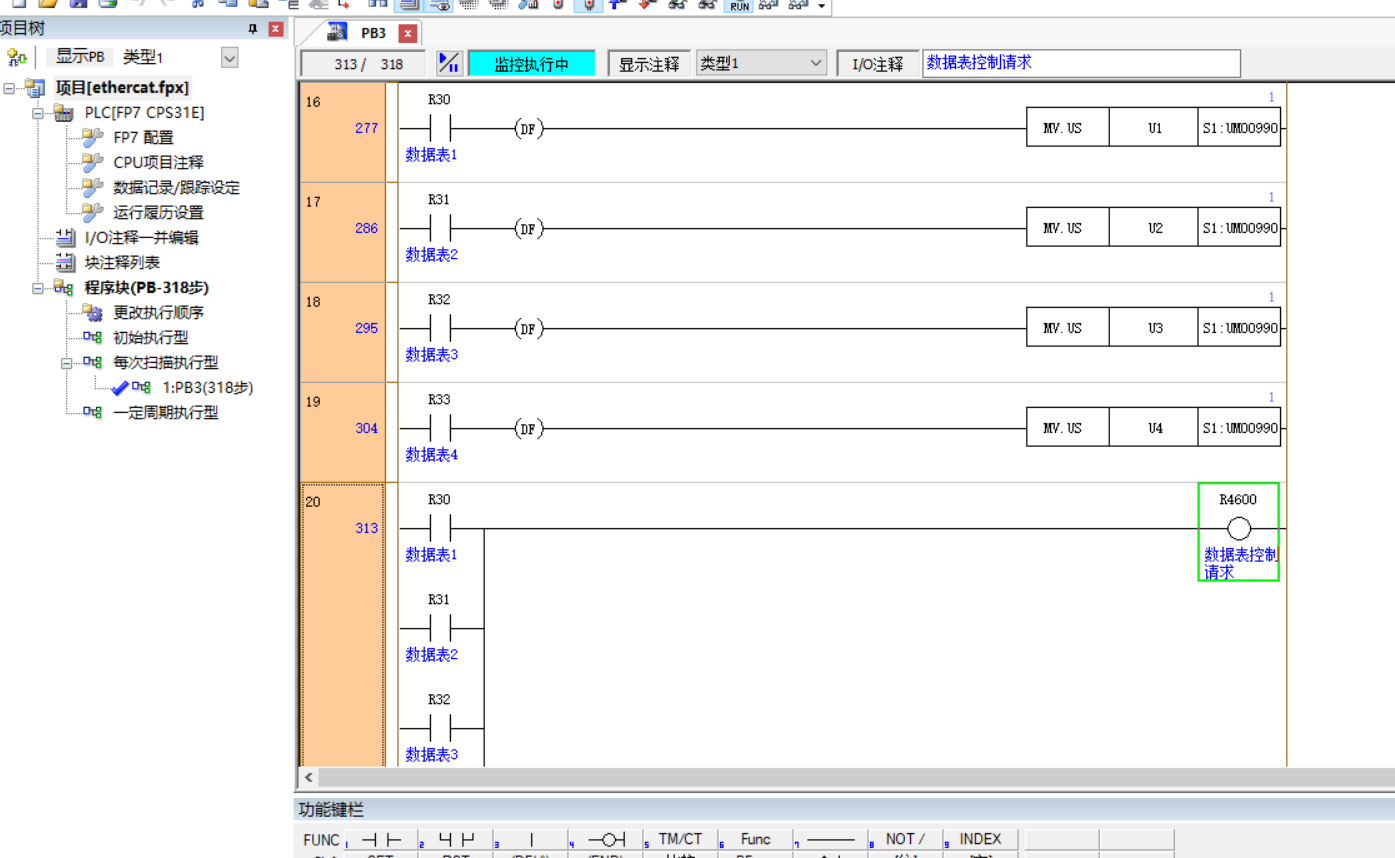Image resolution: width=1395 pixels, height=858 pixels.
Task: Click the TM/CT function key button
Action: [680, 840]
